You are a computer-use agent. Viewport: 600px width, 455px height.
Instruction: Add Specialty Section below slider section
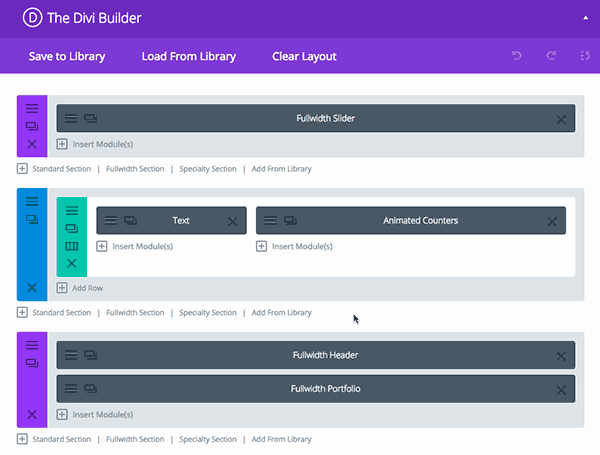208,169
